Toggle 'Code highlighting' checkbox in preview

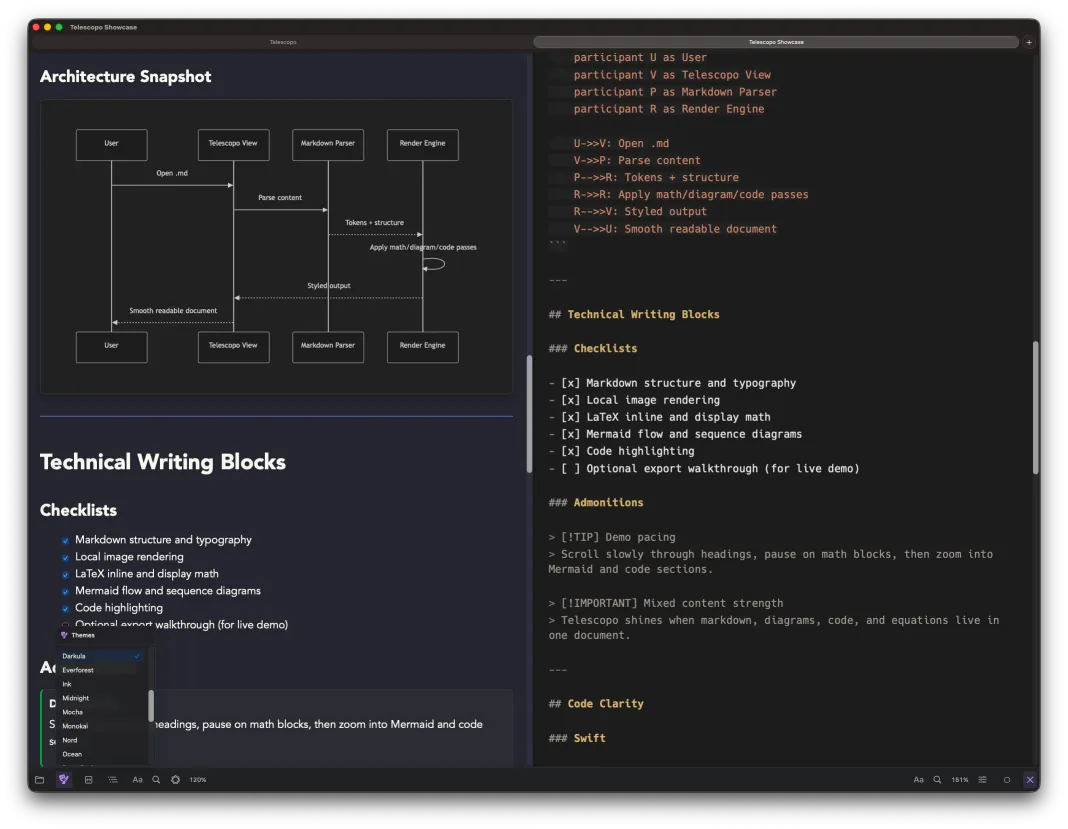pos(65,609)
